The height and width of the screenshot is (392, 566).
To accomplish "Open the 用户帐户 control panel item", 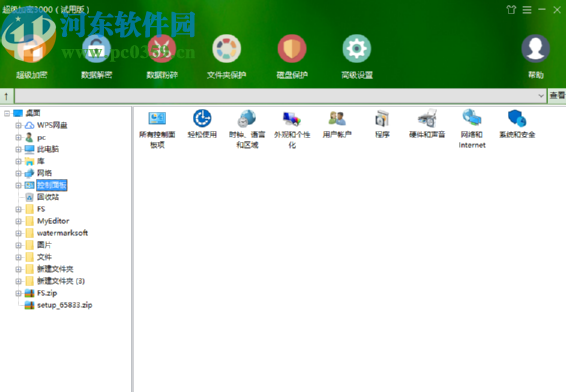I will coord(337,125).
